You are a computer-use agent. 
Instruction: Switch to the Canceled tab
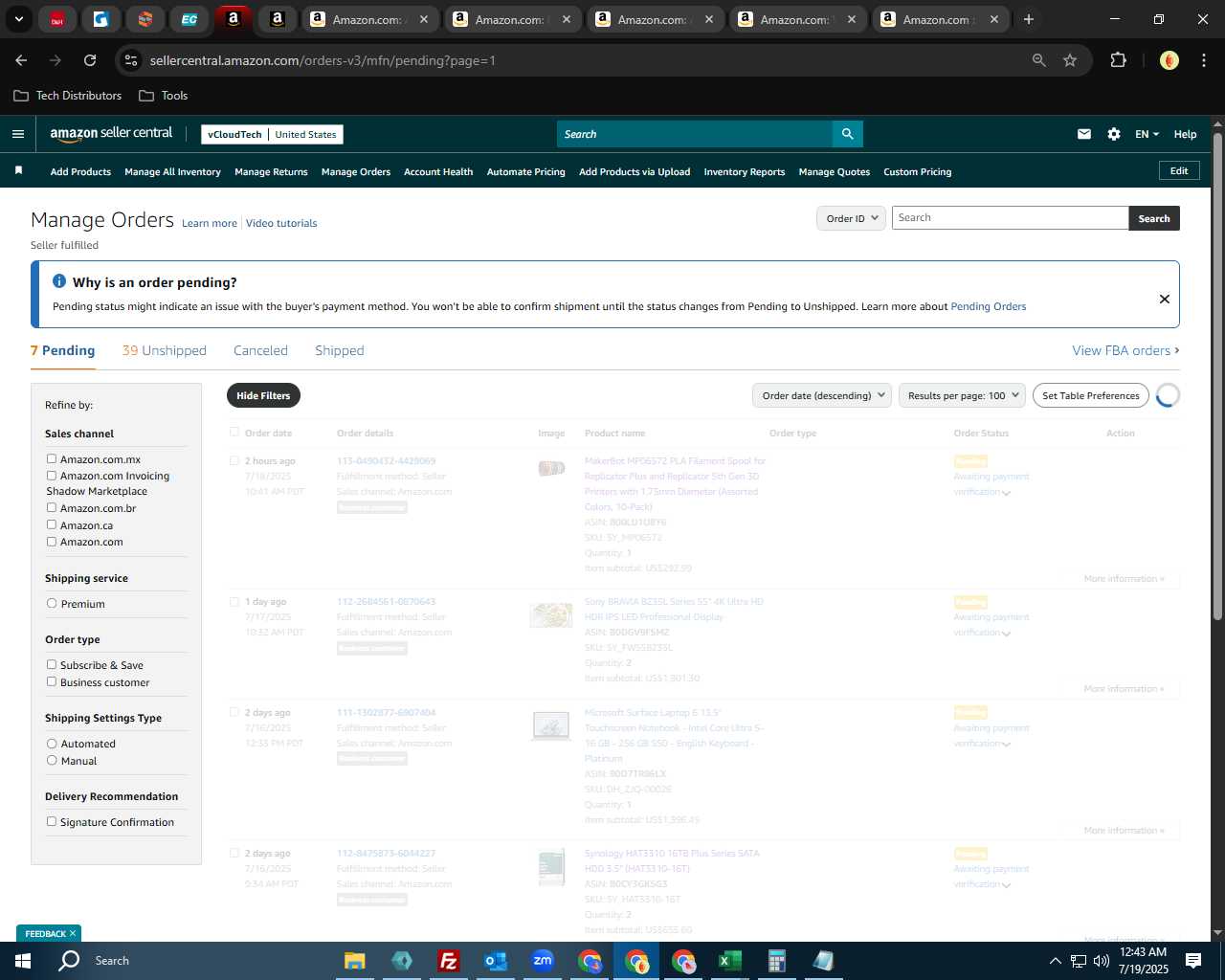[260, 350]
